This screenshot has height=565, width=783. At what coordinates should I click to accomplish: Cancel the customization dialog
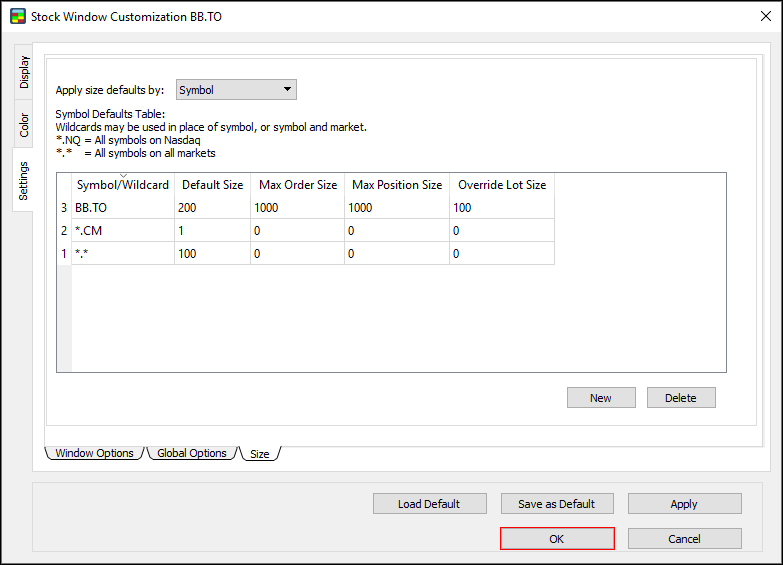684,539
